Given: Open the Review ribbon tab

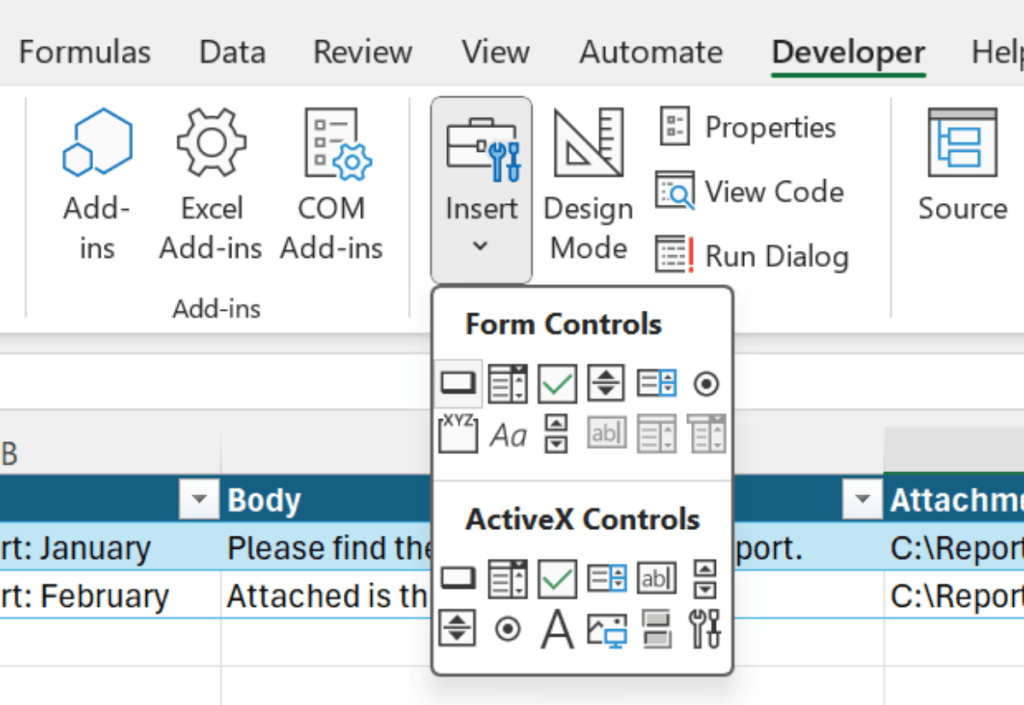Looking at the screenshot, I should click(x=362, y=52).
